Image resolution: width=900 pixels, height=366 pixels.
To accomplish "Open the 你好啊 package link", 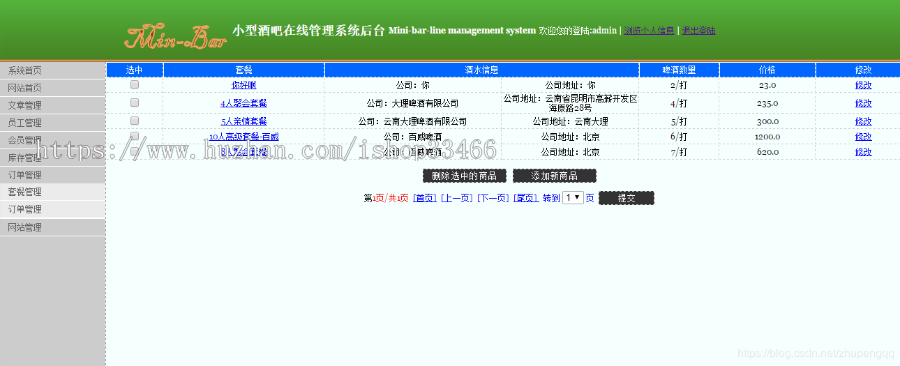I will click(244, 85).
